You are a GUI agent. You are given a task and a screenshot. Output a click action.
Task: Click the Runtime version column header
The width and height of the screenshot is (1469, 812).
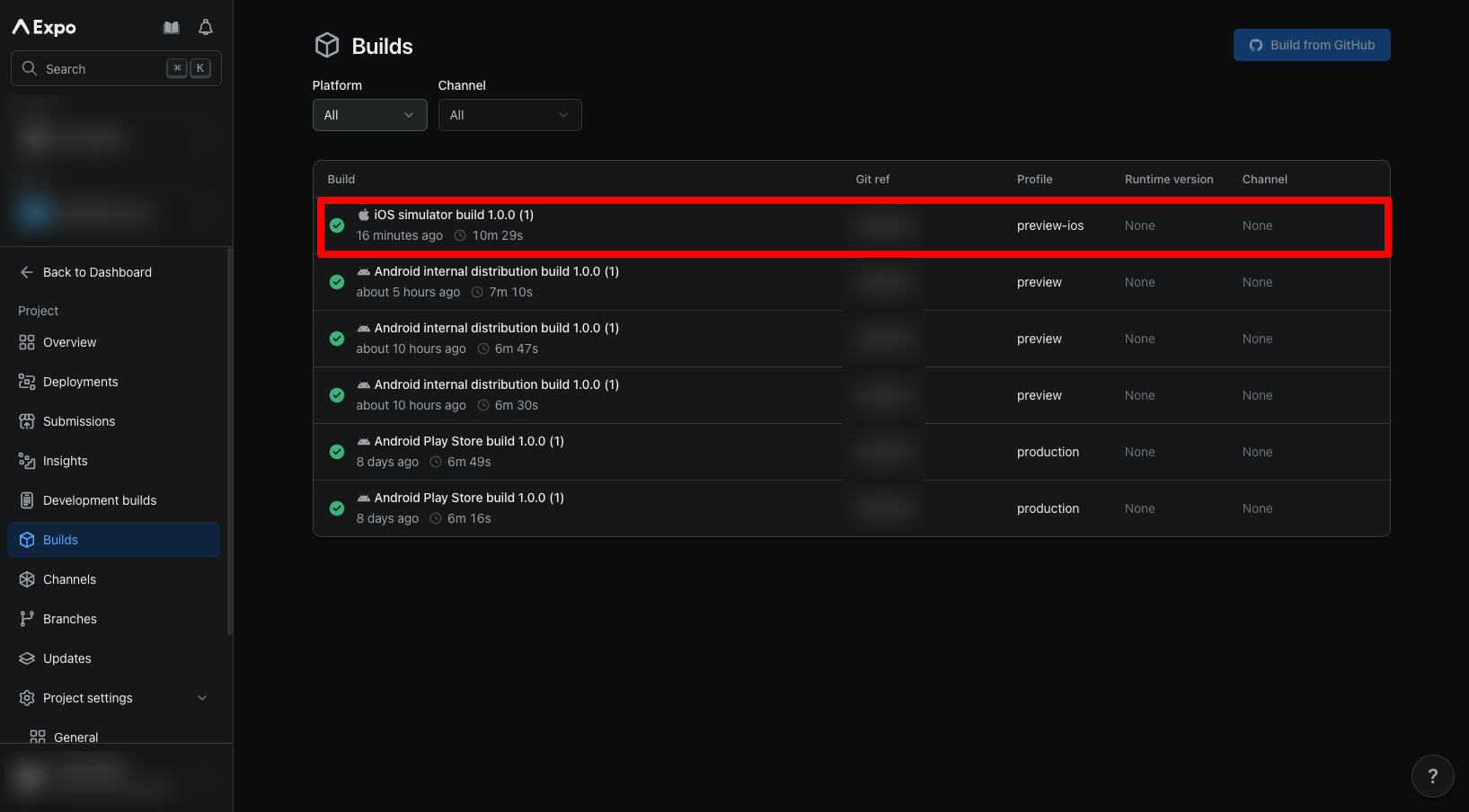click(x=1169, y=179)
